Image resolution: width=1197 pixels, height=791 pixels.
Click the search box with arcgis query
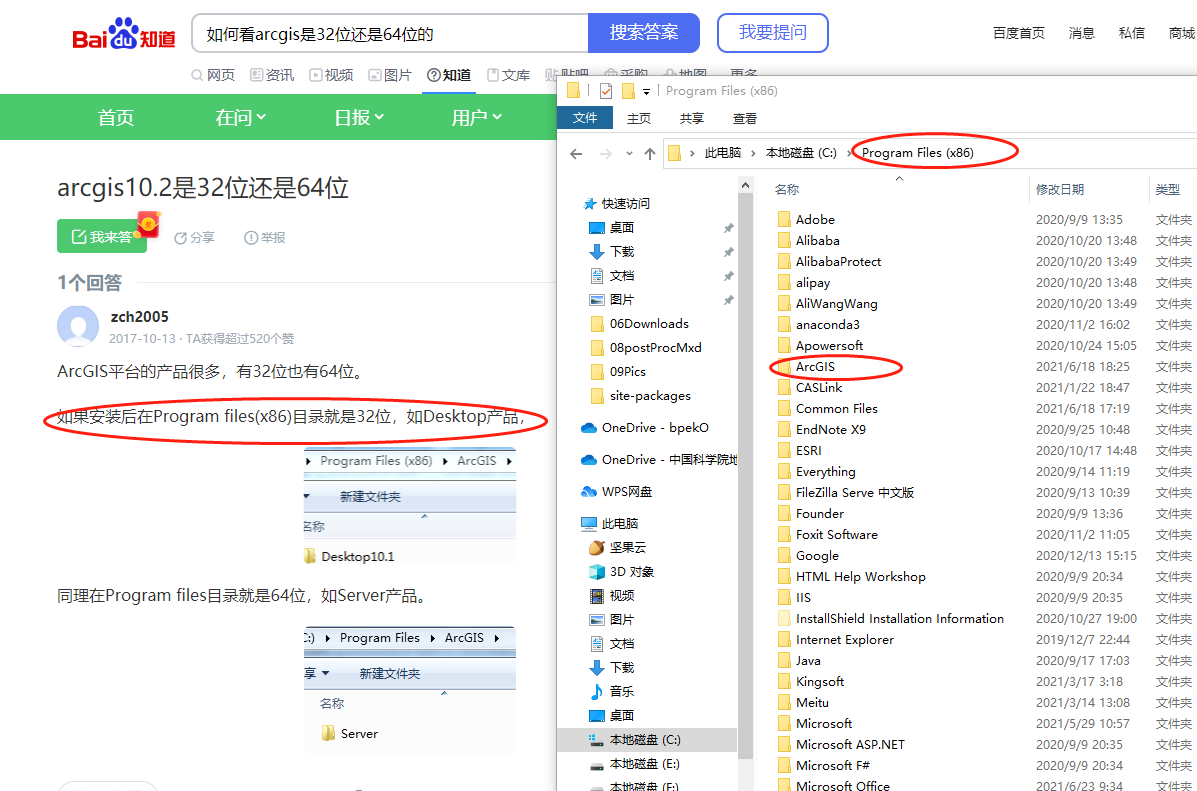coord(390,33)
